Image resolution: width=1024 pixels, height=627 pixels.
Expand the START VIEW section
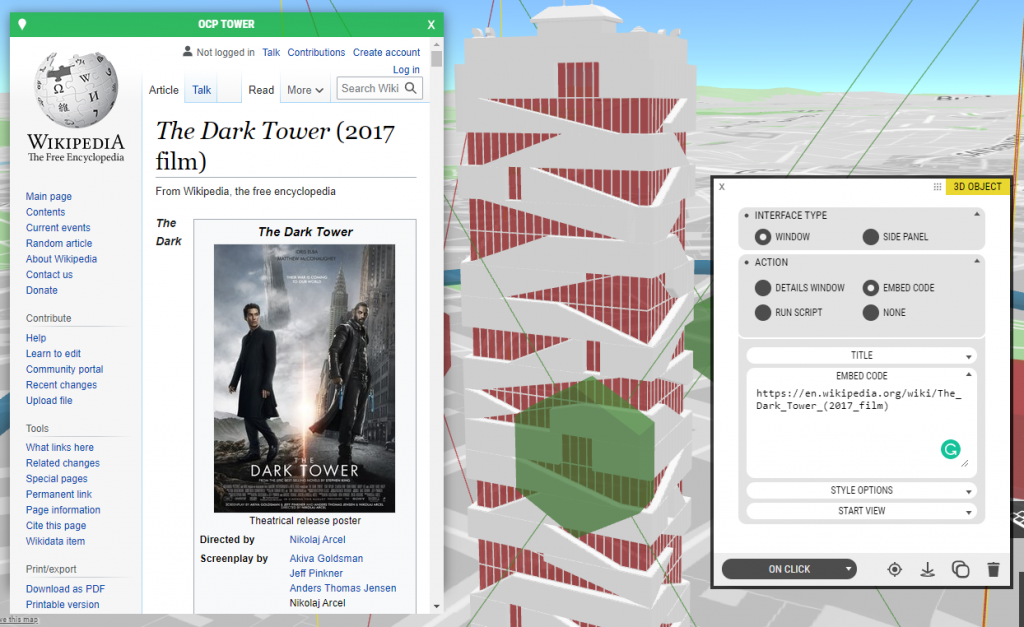coord(861,511)
